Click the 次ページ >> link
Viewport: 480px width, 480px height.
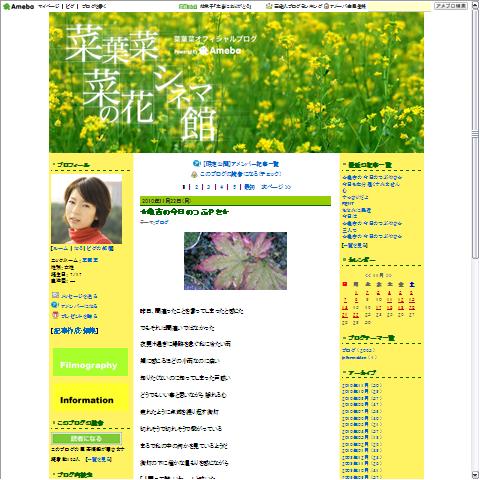276,187
